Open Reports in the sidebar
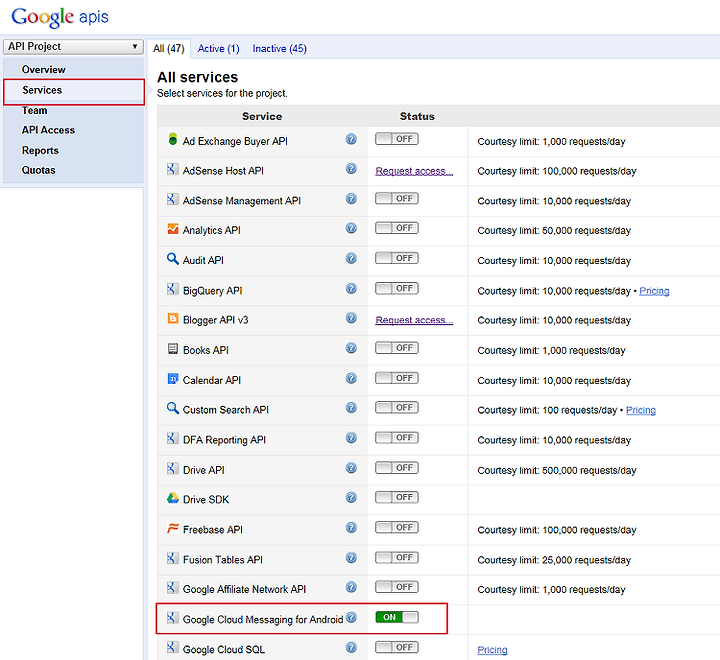This screenshot has height=660, width=720. [x=40, y=151]
